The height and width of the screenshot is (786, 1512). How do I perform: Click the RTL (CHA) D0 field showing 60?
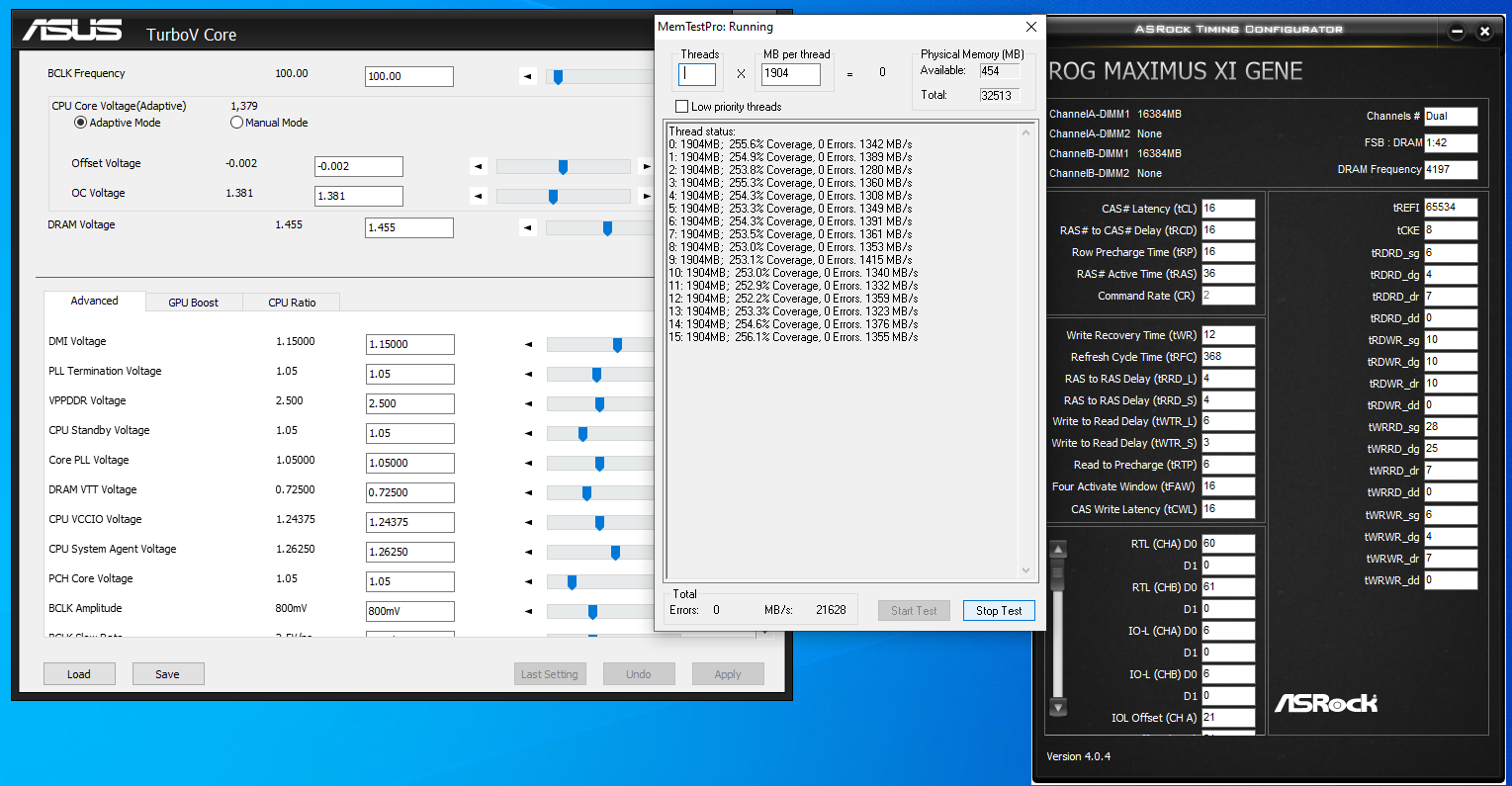1228,544
